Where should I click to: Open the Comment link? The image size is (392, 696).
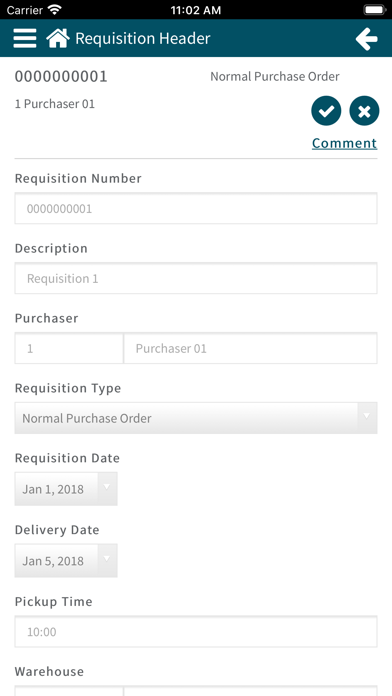[x=344, y=143]
